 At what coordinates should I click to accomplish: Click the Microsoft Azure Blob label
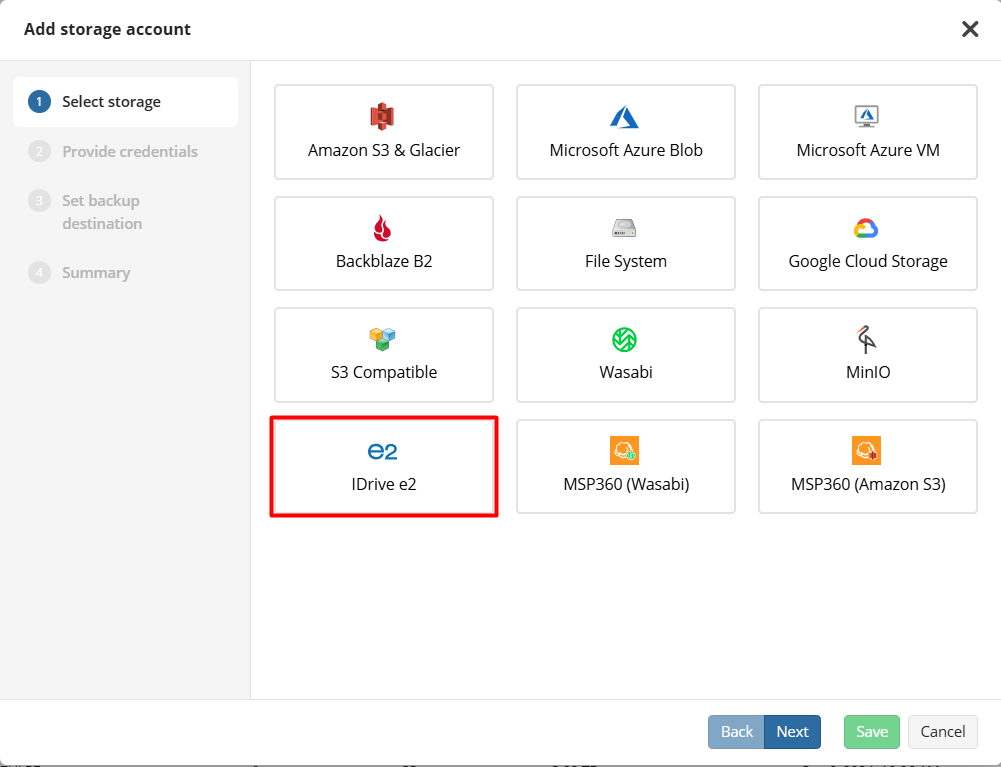(626, 150)
